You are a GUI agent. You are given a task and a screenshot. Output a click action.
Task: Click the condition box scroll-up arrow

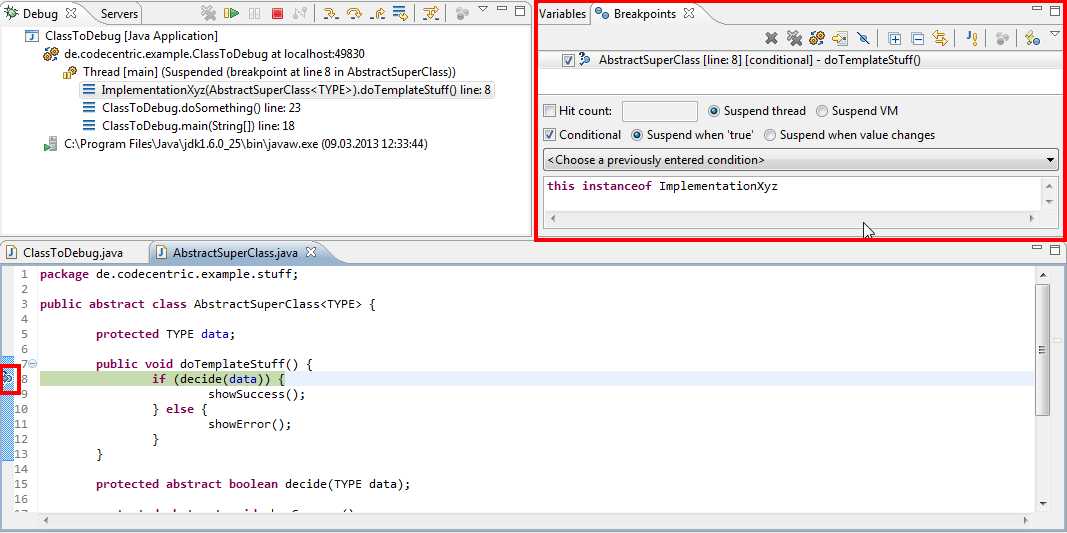point(1049,186)
